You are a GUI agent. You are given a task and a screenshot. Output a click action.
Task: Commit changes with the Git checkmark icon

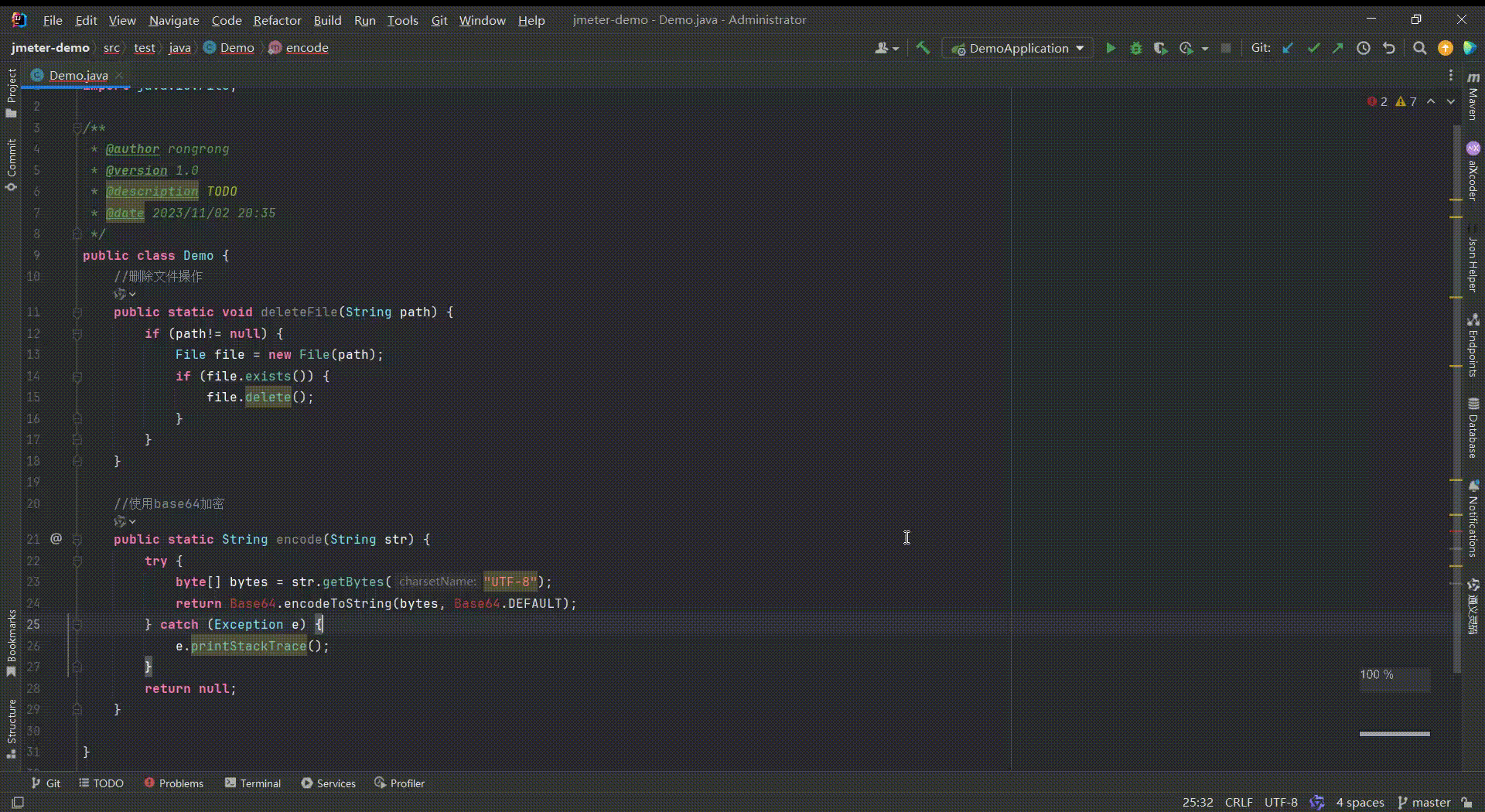coord(1313,48)
